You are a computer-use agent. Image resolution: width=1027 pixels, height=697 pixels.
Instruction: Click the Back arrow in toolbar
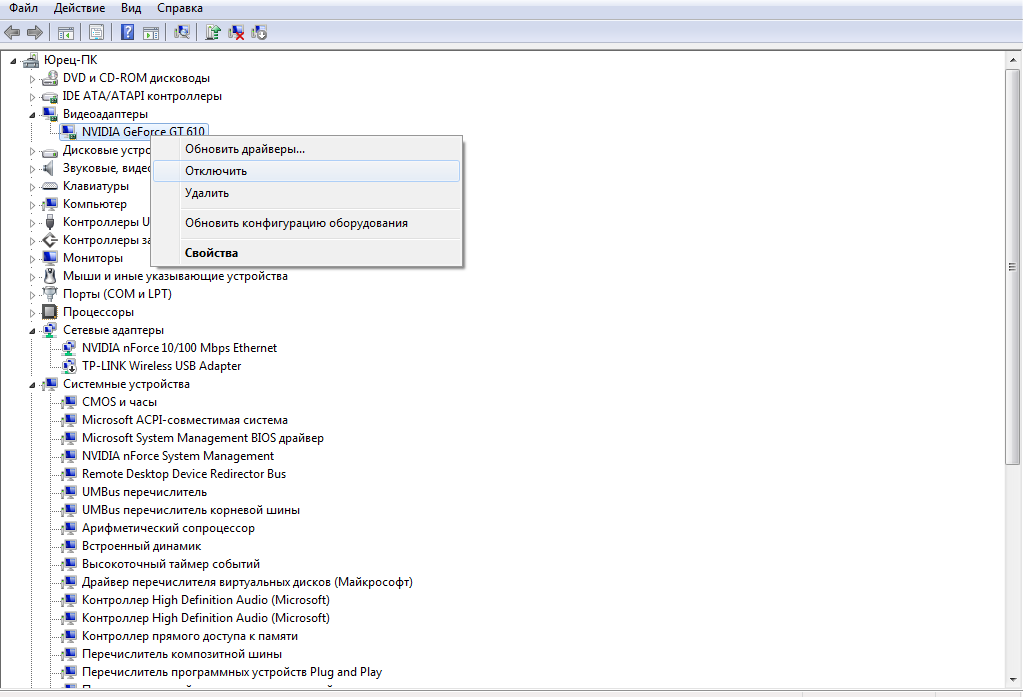click(12, 32)
